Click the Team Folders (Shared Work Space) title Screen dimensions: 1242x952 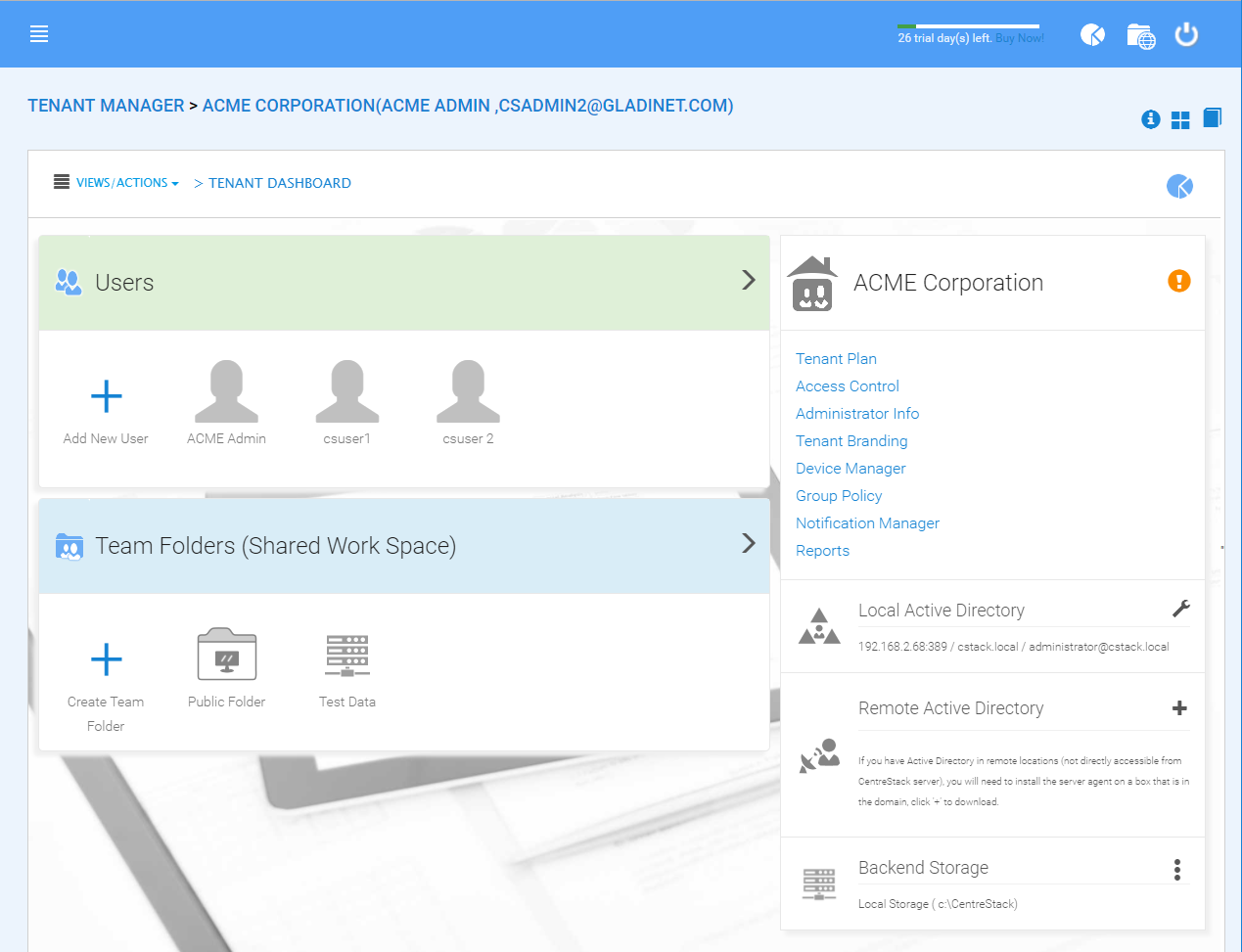276,546
